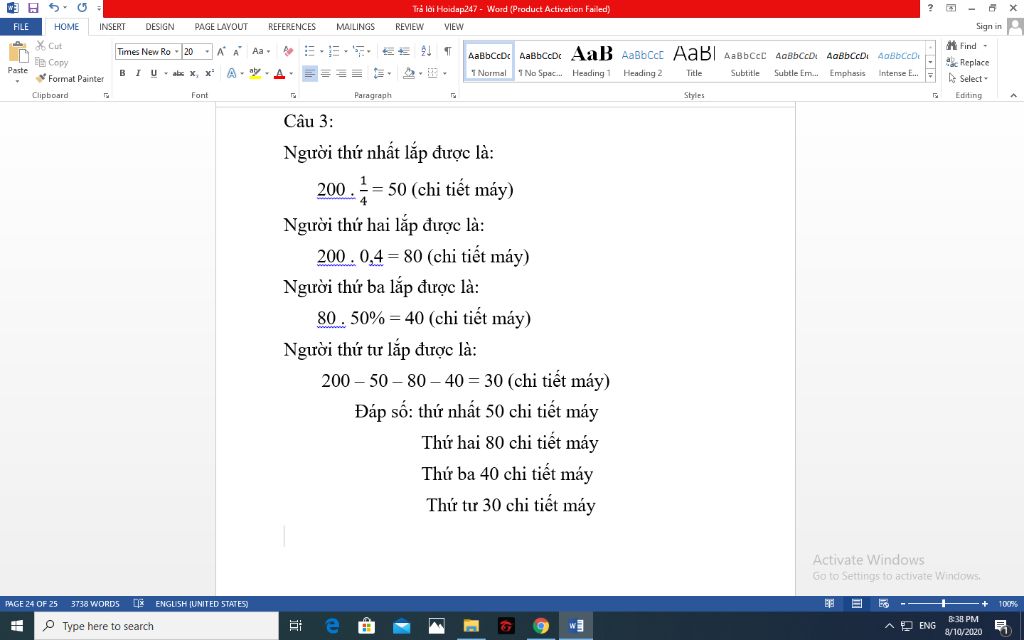Open Word Help question mark

tap(931, 8)
